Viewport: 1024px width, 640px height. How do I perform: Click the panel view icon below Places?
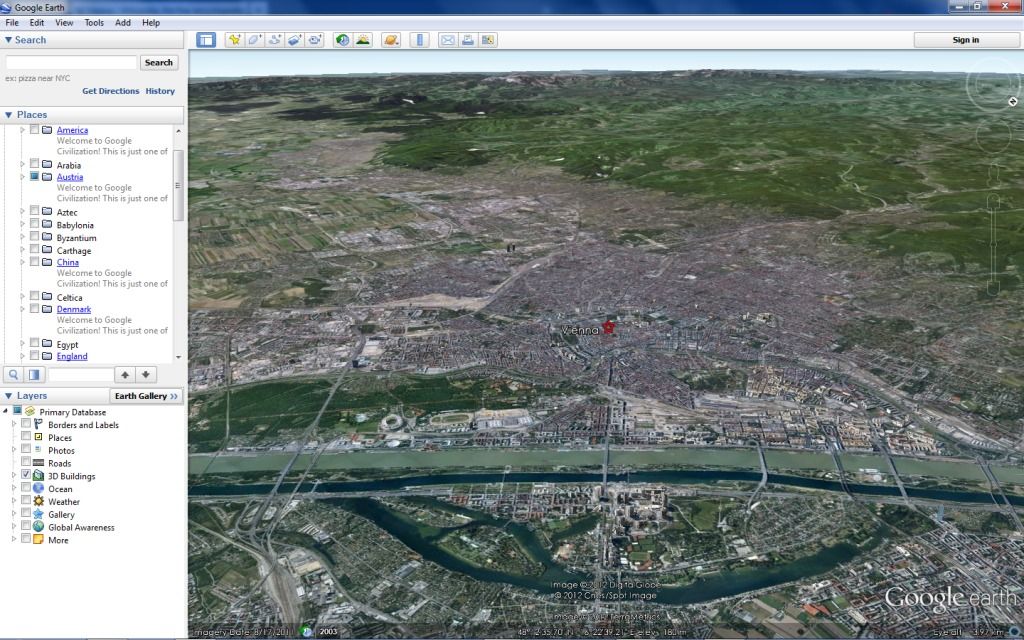pos(34,375)
